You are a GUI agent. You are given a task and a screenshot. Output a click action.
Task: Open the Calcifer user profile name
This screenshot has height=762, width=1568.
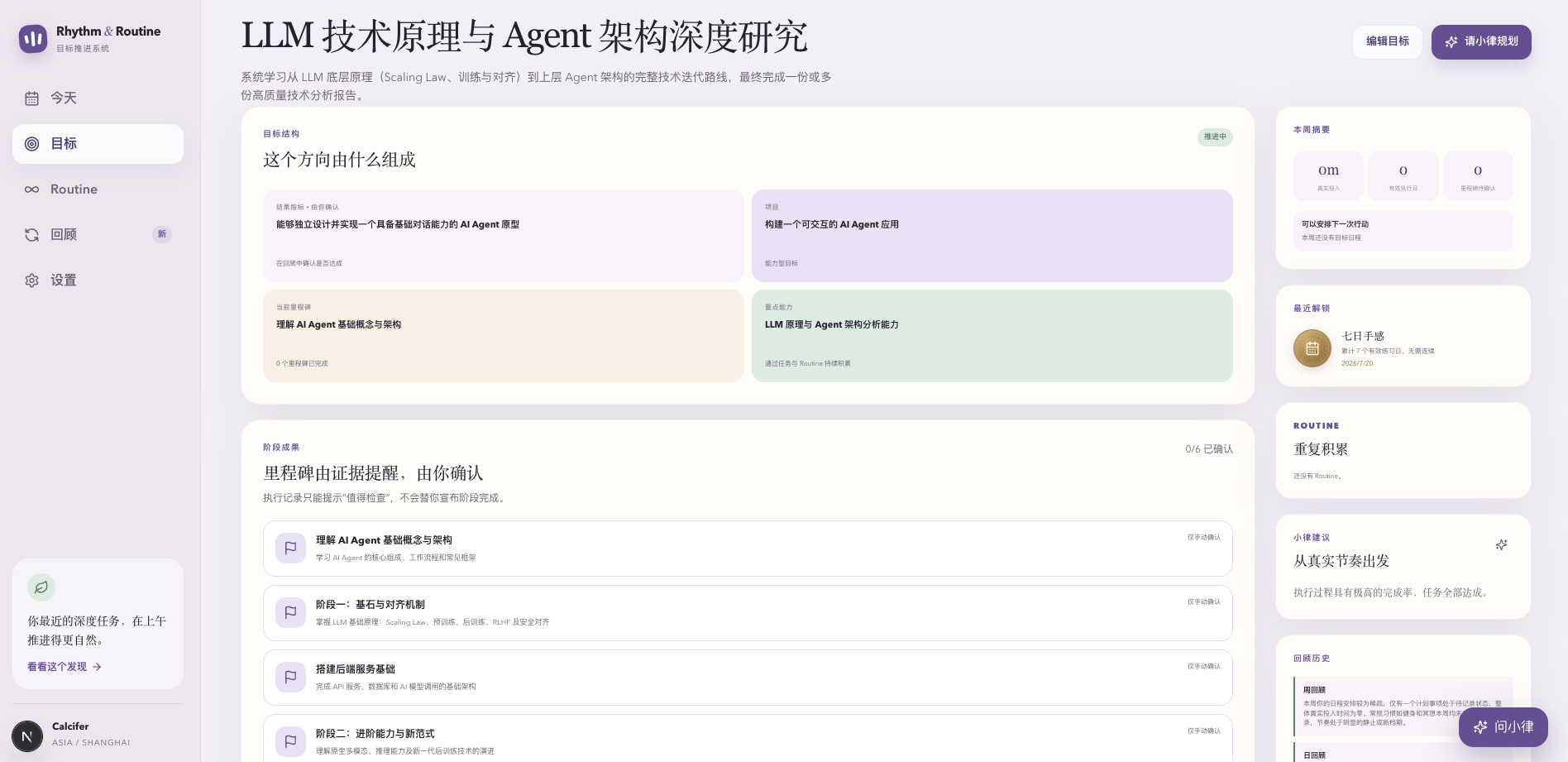(70, 726)
